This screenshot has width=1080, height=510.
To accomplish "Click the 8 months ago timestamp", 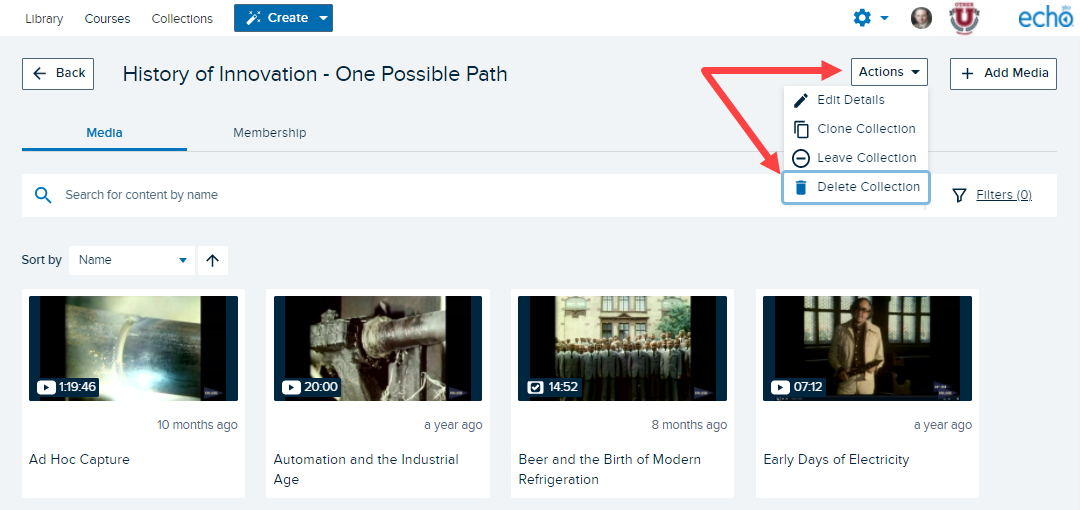I will click(689, 425).
